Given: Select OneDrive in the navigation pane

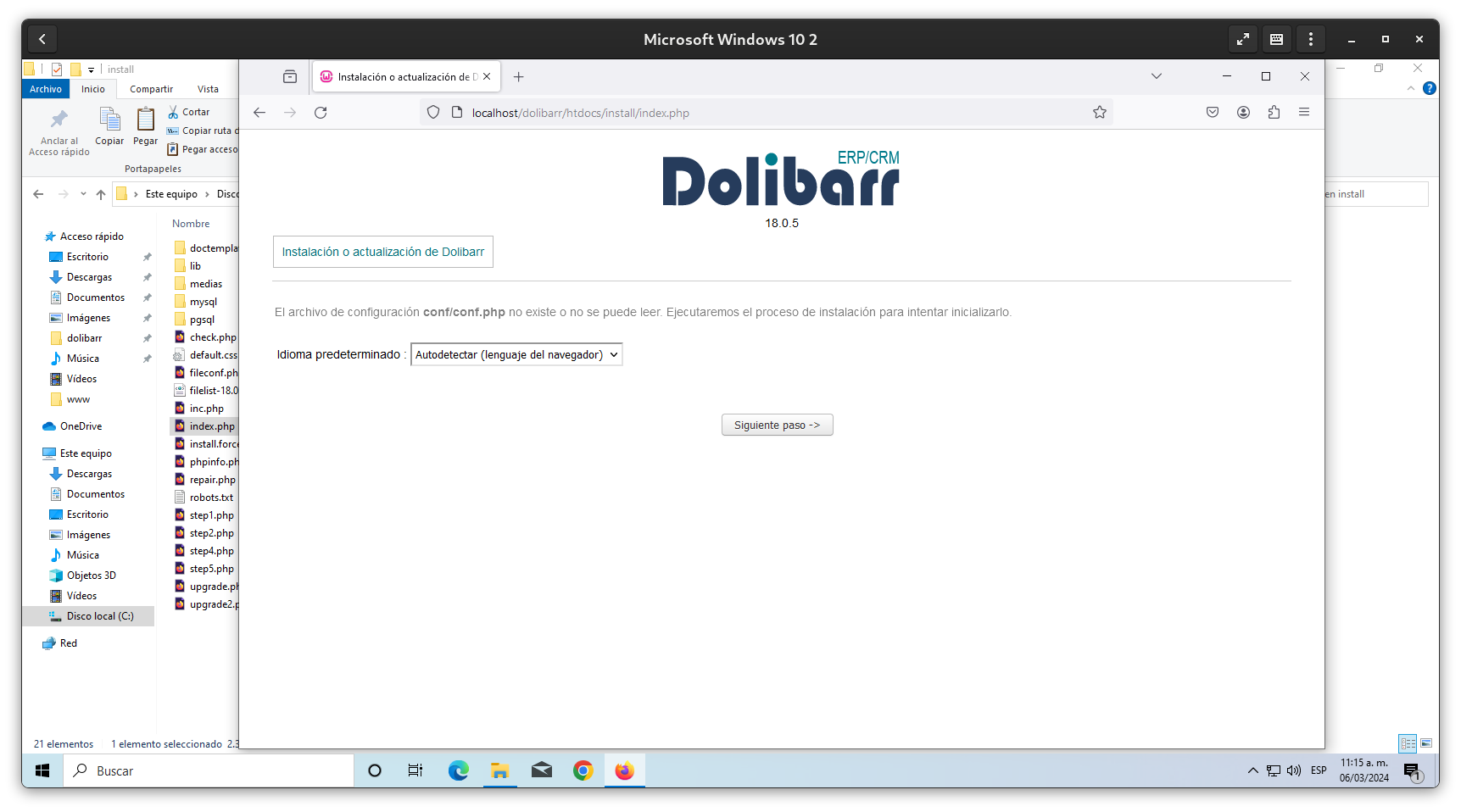Looking at the screenshot, I should point(81,426).
